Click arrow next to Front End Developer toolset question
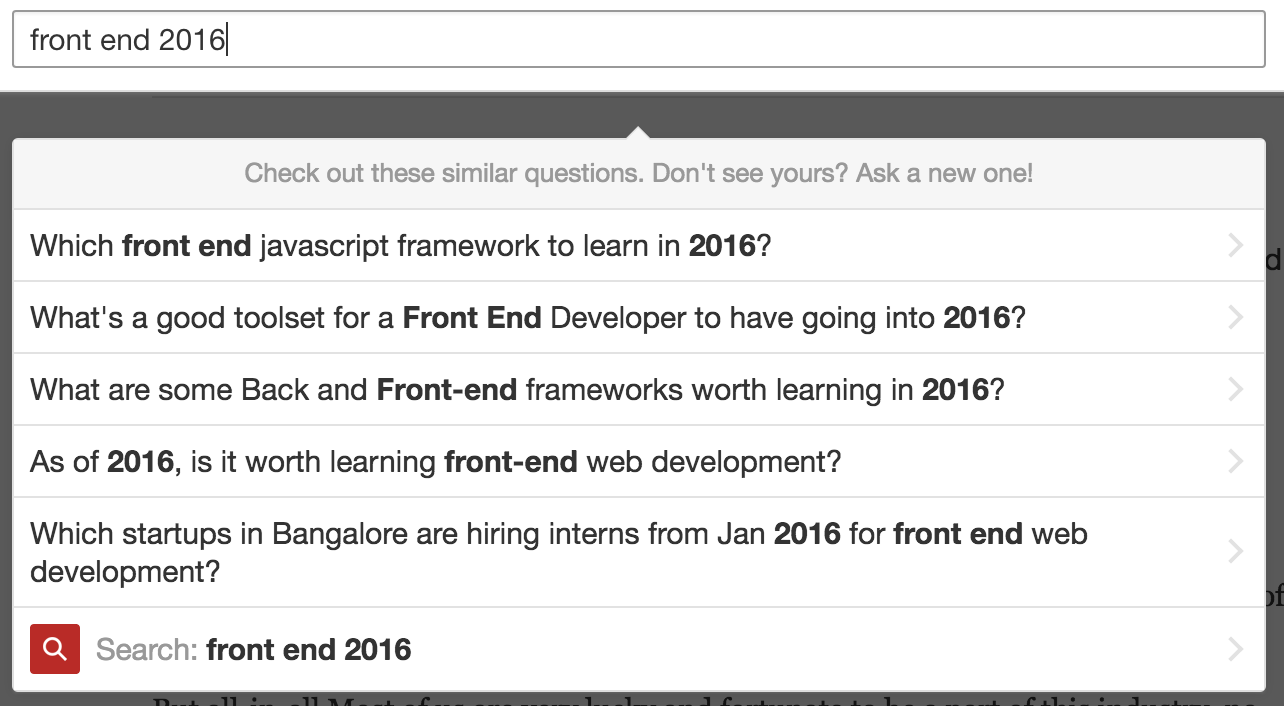 pyautogui.click(x=1236, y=318)
